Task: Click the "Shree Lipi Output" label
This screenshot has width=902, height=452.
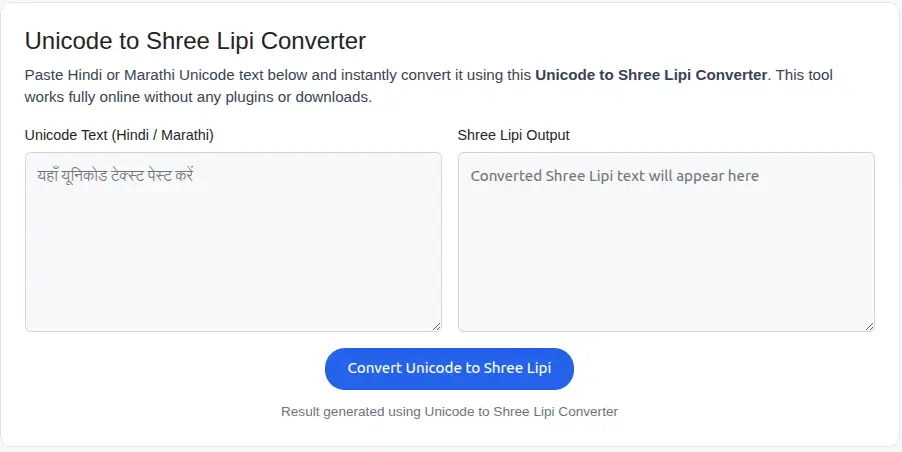Action: click(513, 134)
